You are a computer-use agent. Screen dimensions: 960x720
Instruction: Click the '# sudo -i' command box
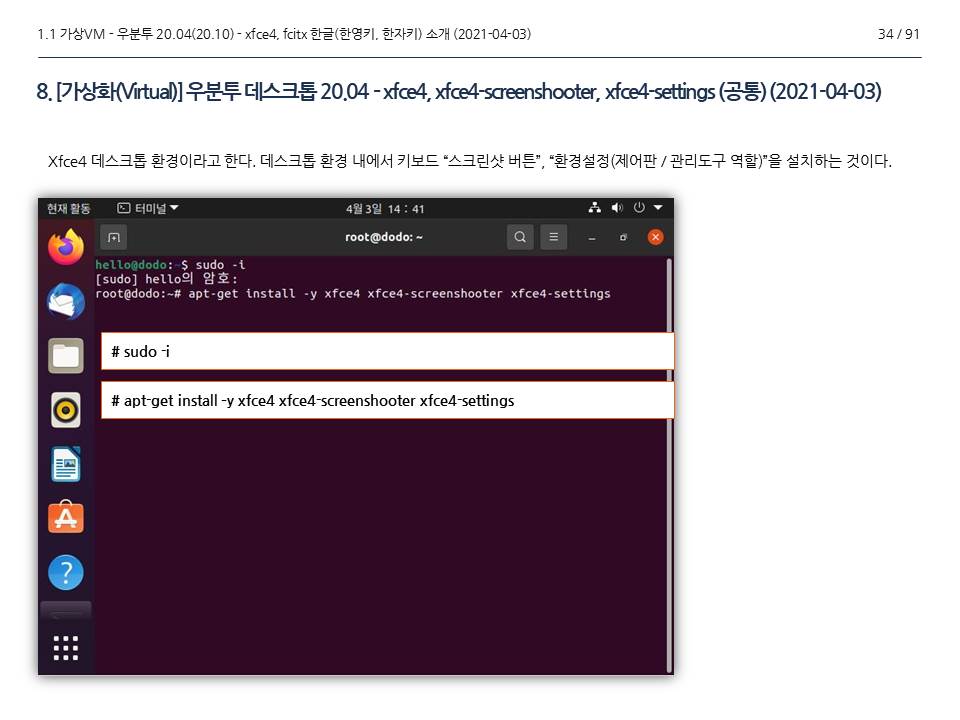coord(387,351)
